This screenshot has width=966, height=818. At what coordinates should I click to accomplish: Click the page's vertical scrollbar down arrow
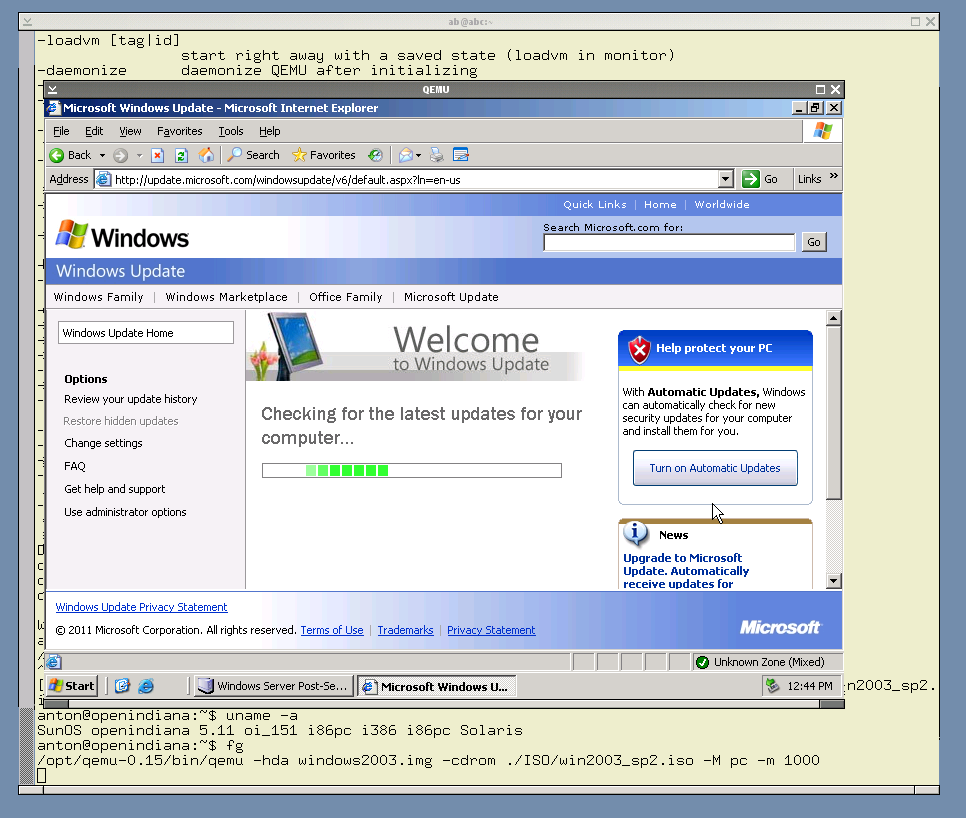[x=834, y=581]
